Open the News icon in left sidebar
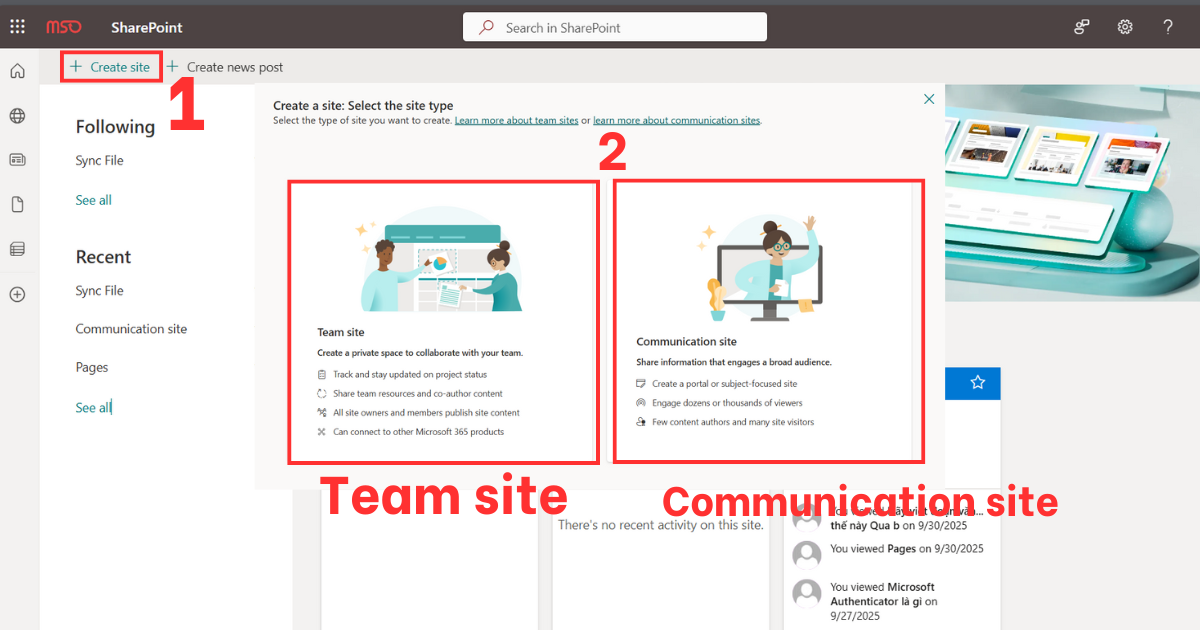The height and width of the screenshot is (630, 1200). pyautogui.click(x=17, y=159)
